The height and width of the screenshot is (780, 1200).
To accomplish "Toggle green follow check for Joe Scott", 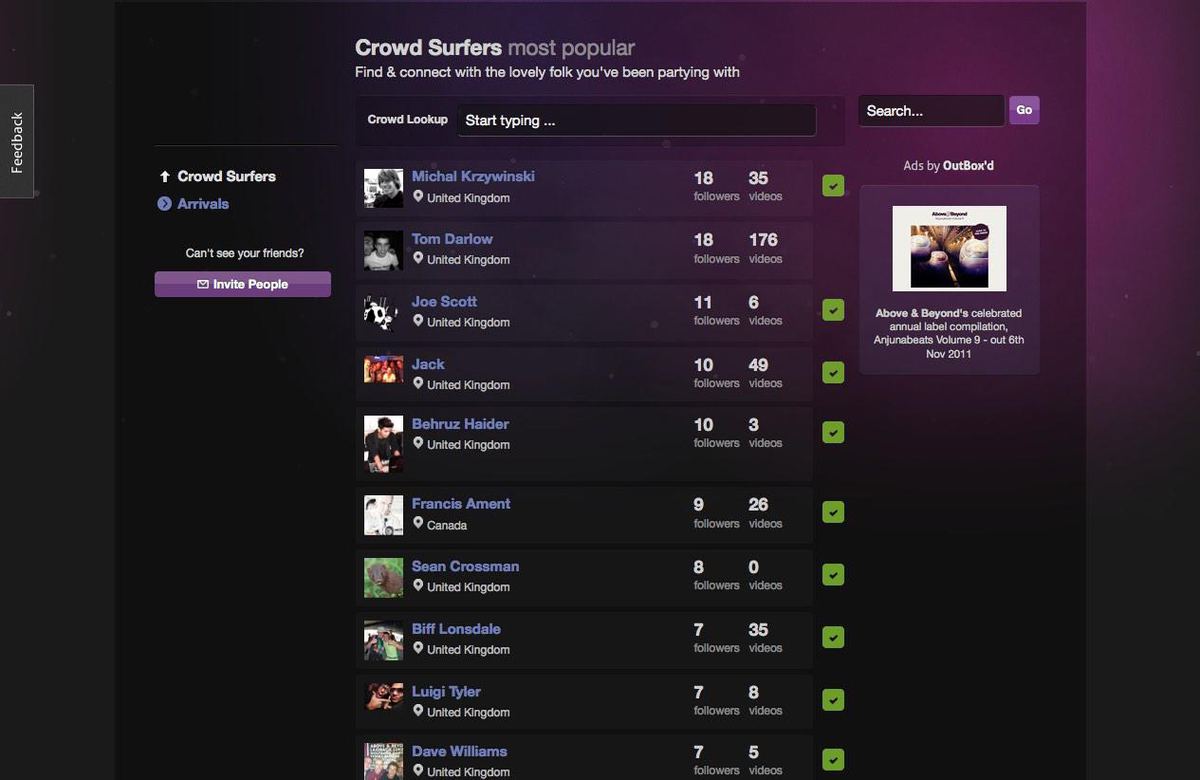I will tap(833, 310).
